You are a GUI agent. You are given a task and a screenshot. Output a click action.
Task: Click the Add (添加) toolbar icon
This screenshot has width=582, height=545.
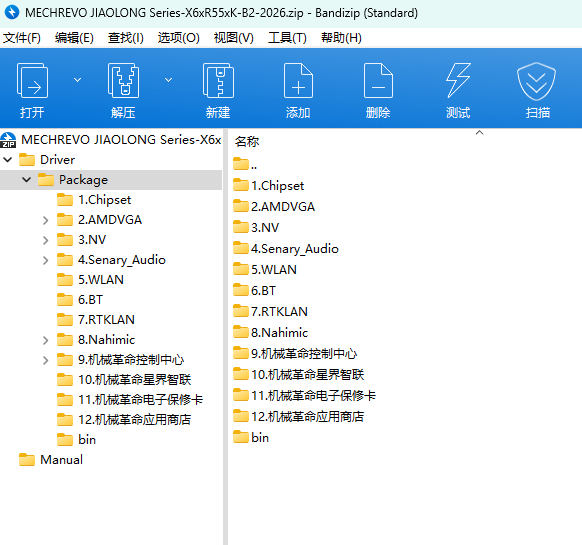tap(298, 81)
